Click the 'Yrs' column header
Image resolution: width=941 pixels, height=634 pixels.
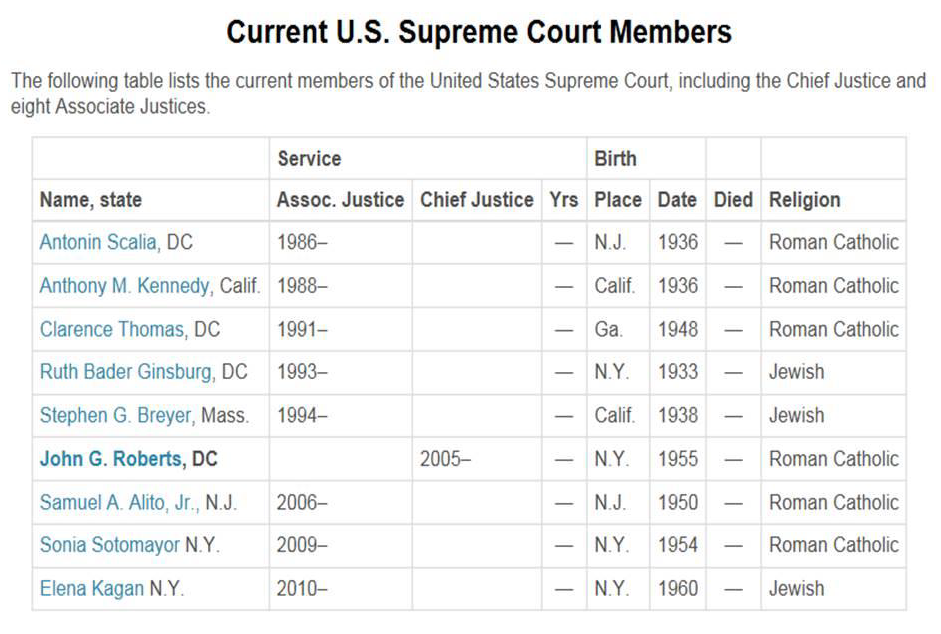pyautogui.click(x=564, y=200)
